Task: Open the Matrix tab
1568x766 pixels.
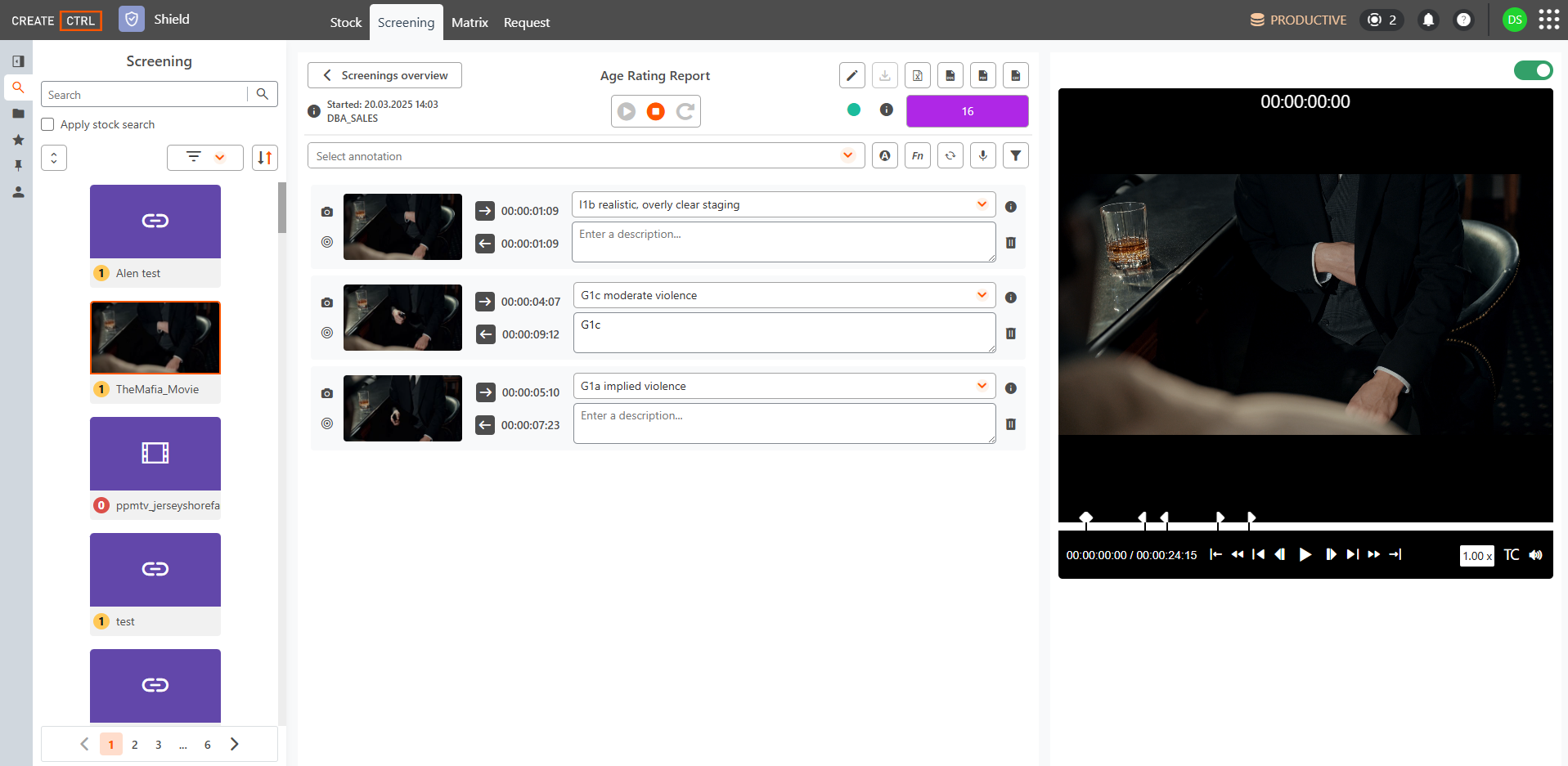Action: pos(470,22)
